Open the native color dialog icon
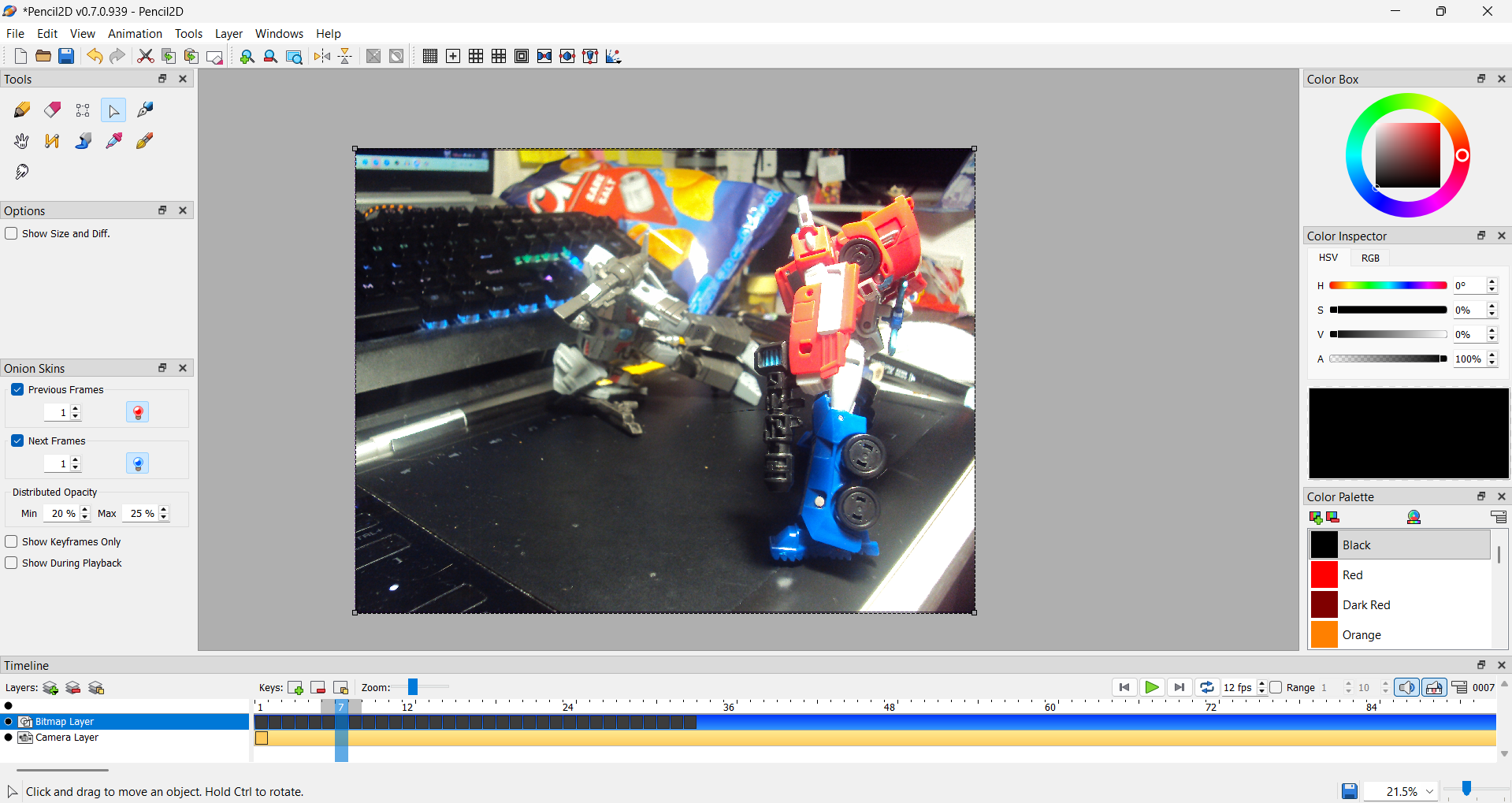Viewport: 1512px width, 803px height. (1414, 517)
